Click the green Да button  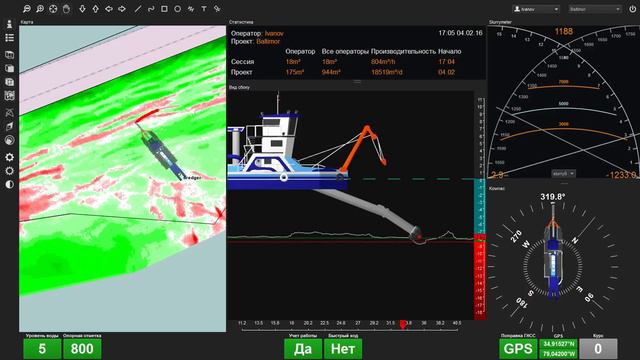click(x=302, y=349)
